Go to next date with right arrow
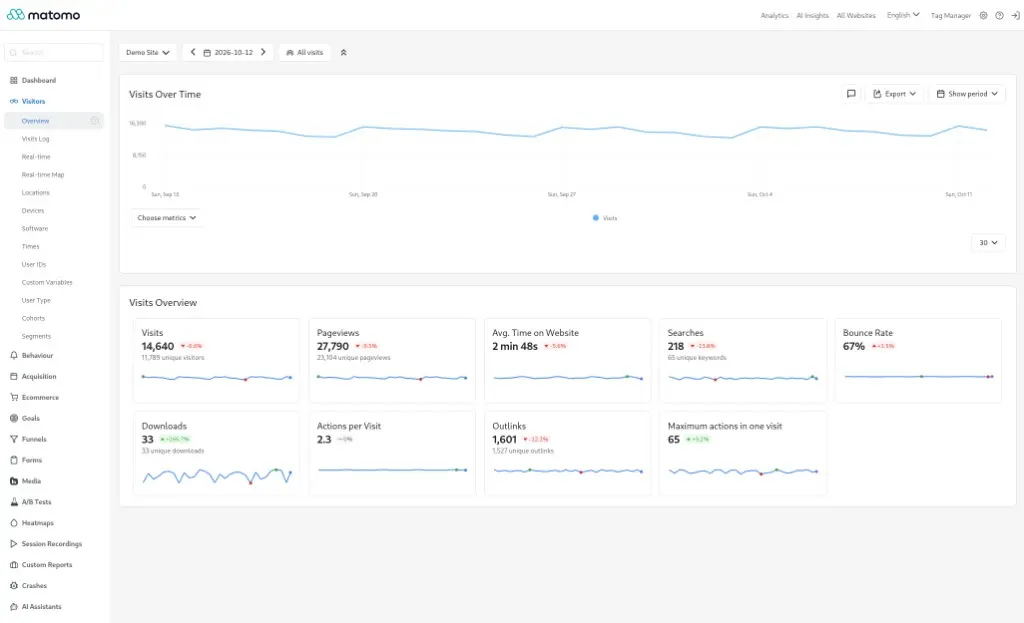 click(x=263, y=52)
